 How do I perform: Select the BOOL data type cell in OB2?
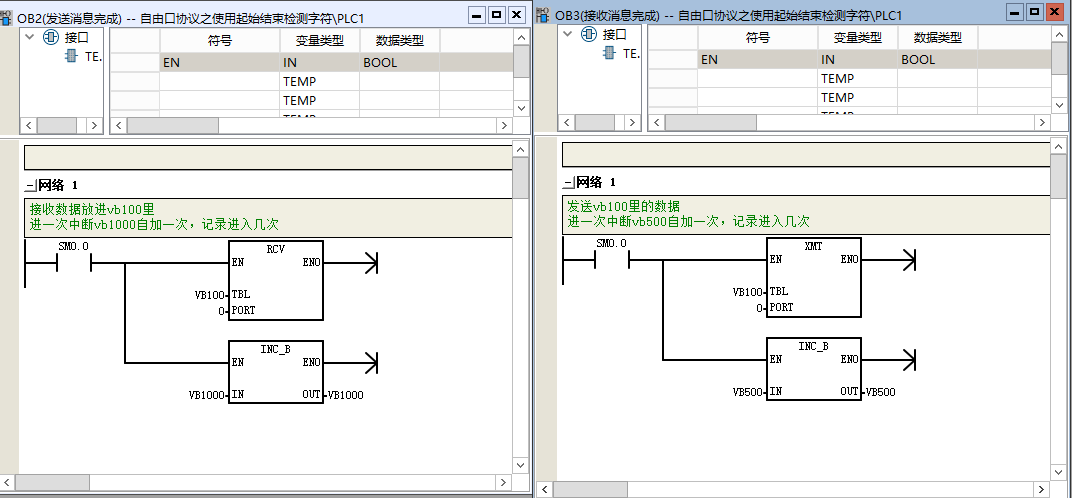click(x=400, y=63)
